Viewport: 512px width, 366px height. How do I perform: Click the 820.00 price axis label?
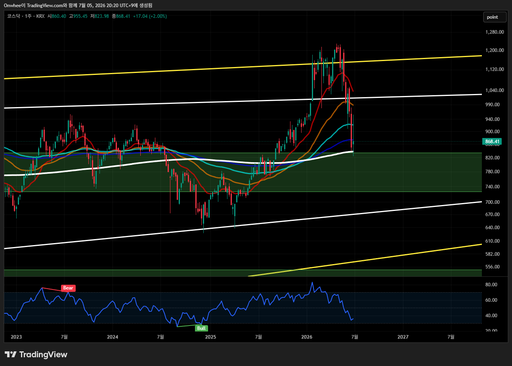click(x=493, y=157)
